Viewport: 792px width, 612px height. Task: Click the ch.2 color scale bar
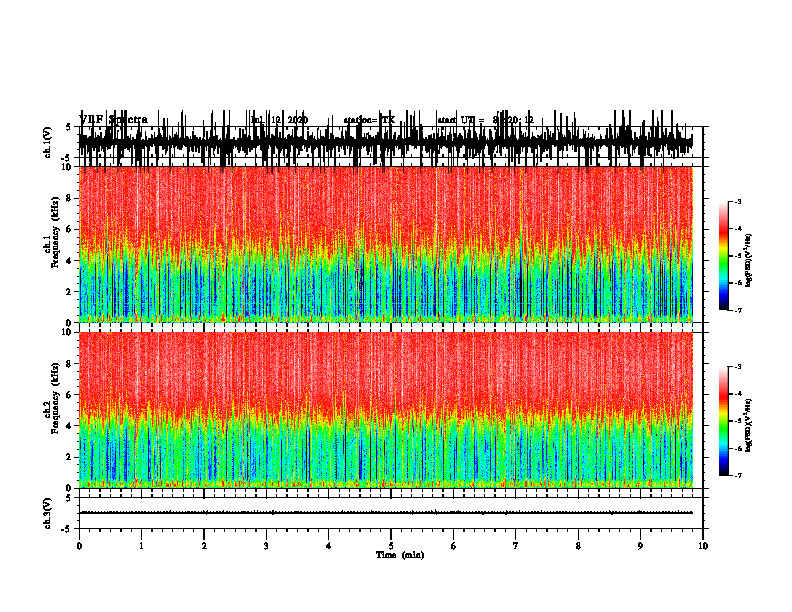(724, 421)
